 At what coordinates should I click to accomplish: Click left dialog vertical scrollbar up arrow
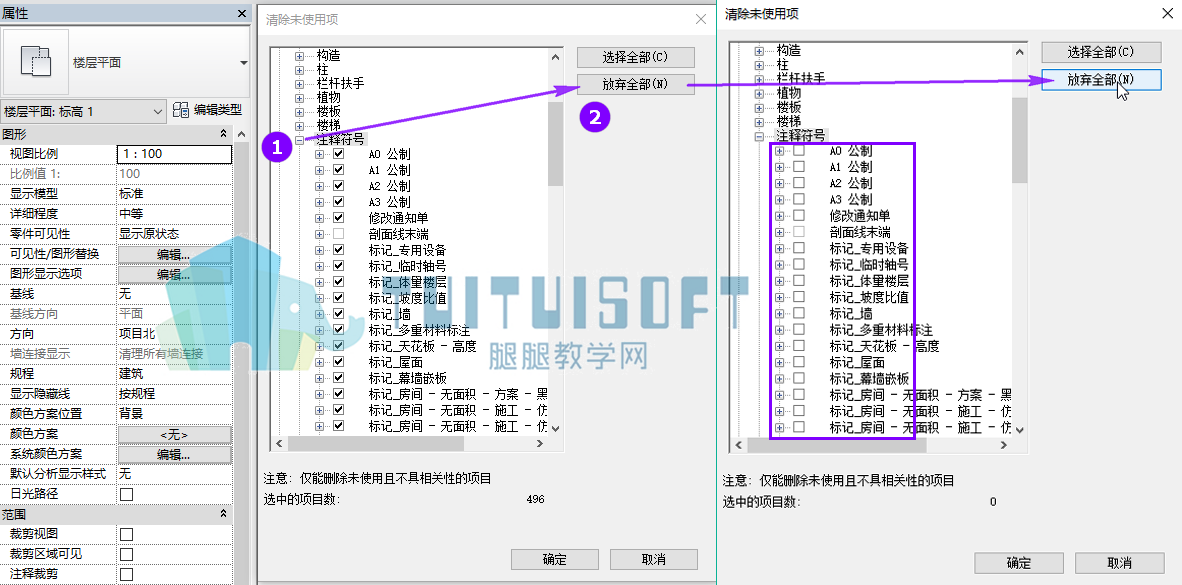coord(556,57)
